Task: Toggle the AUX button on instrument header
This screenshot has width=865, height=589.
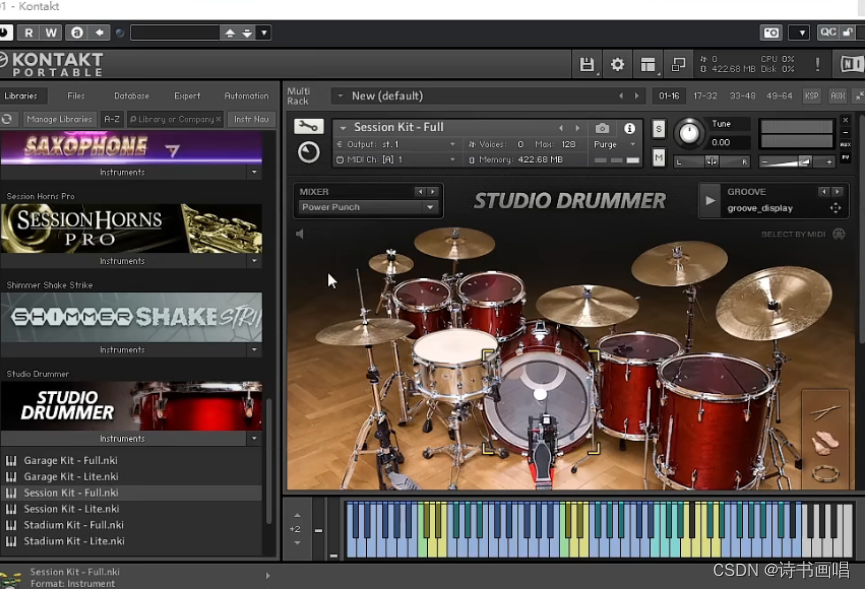Action: (x=845, y=144)
